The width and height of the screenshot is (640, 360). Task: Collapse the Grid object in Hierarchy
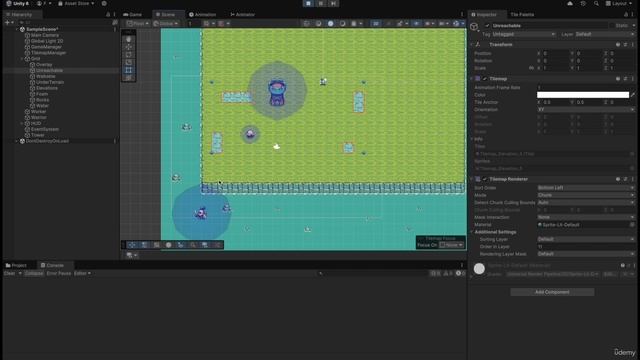pos(22,59)
